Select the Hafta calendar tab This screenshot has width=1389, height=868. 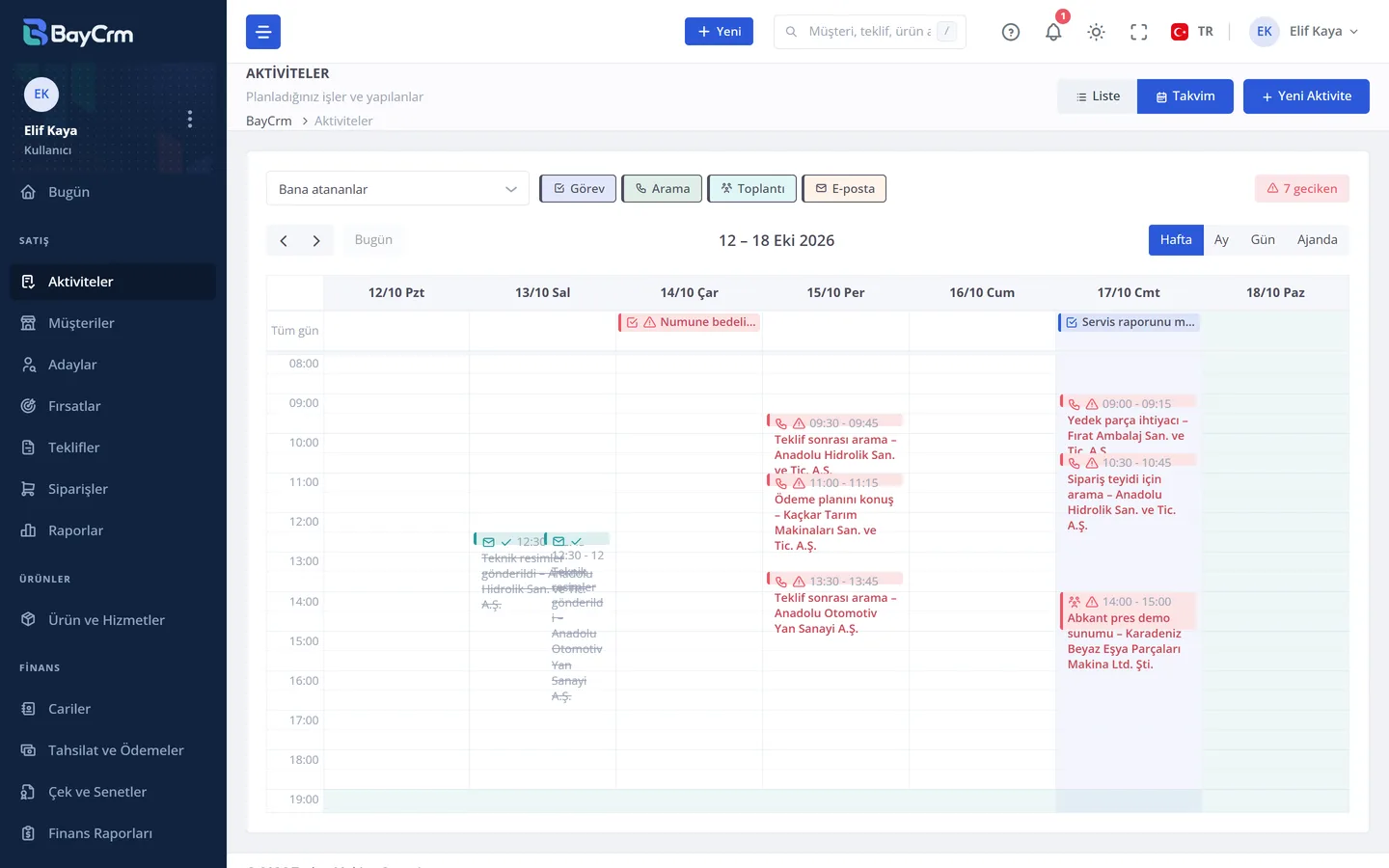pyautogui.click(x=1176, y=240)
